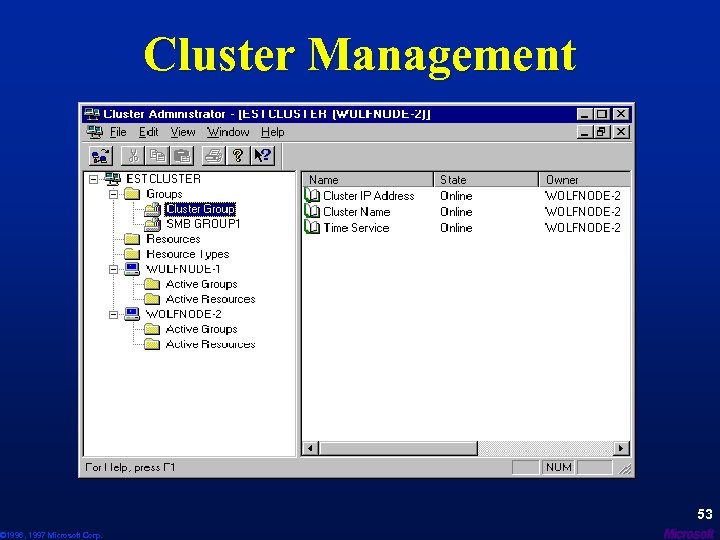This screenshot has width=720, height=540.
Task: Click the Groups folder icon
Action: 132,194
